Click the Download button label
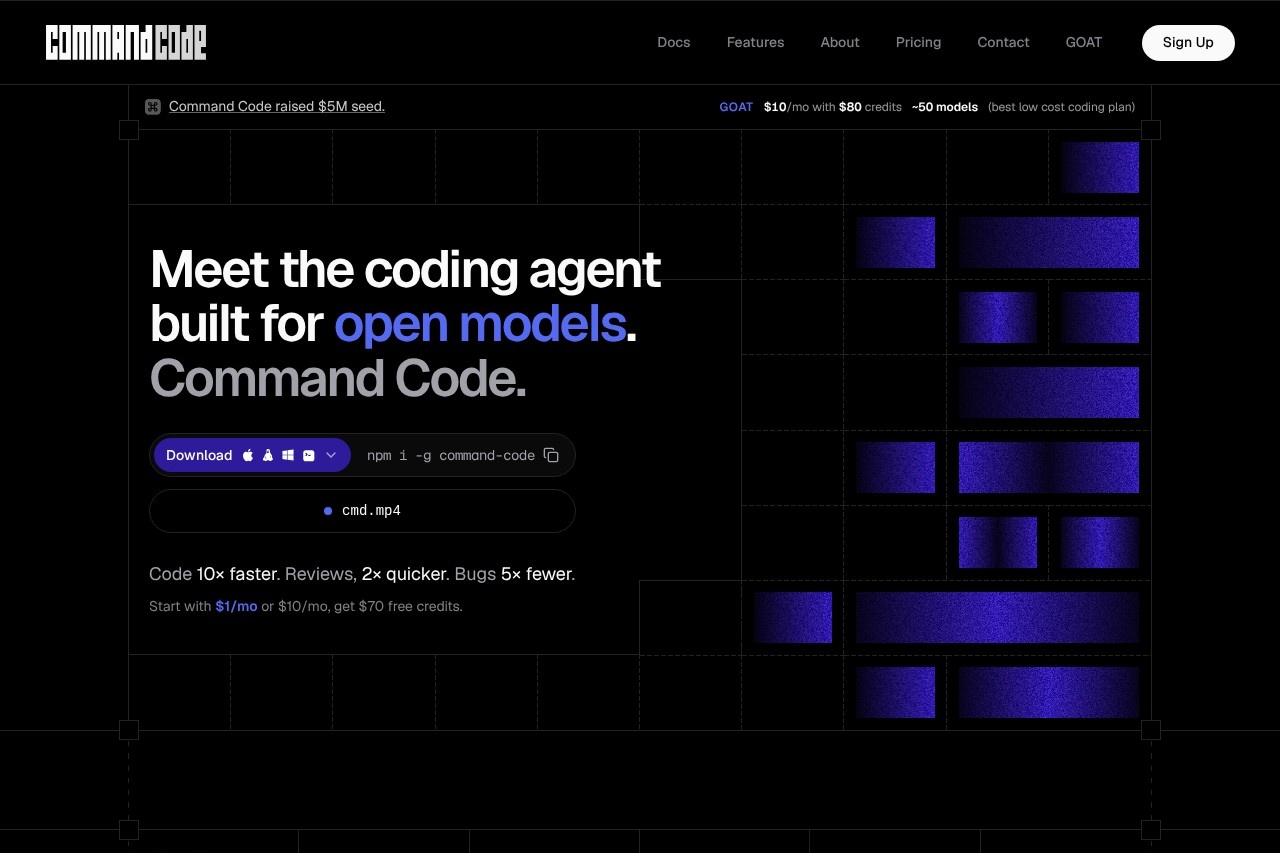This screenshot has width=1280, height=853. 199,455
